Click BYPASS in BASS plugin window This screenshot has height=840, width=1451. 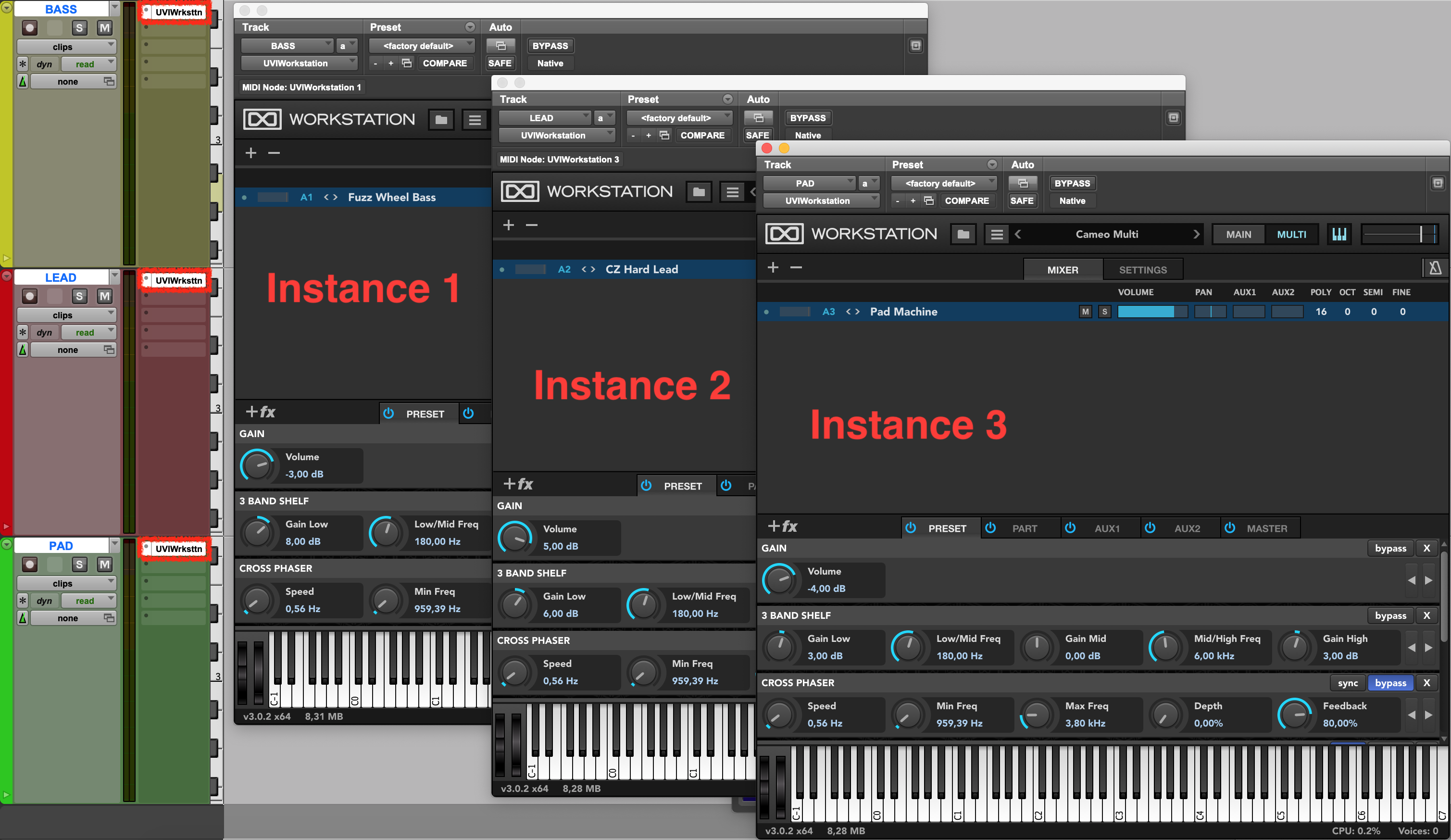[x=550, y=46]
